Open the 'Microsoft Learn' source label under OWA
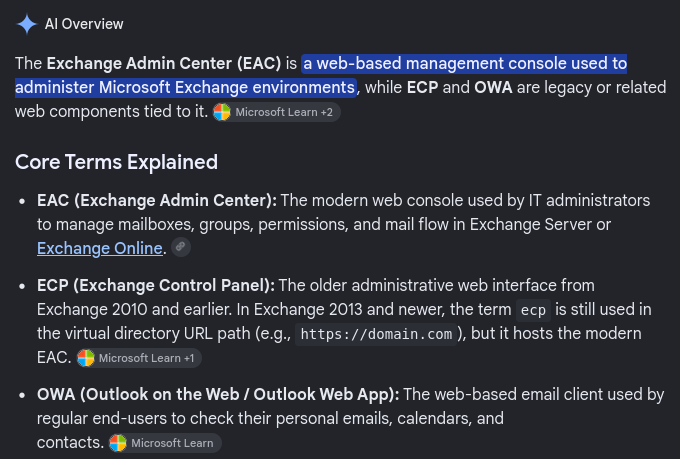Screen dimensions: 680x459 [x=172, y=443]
